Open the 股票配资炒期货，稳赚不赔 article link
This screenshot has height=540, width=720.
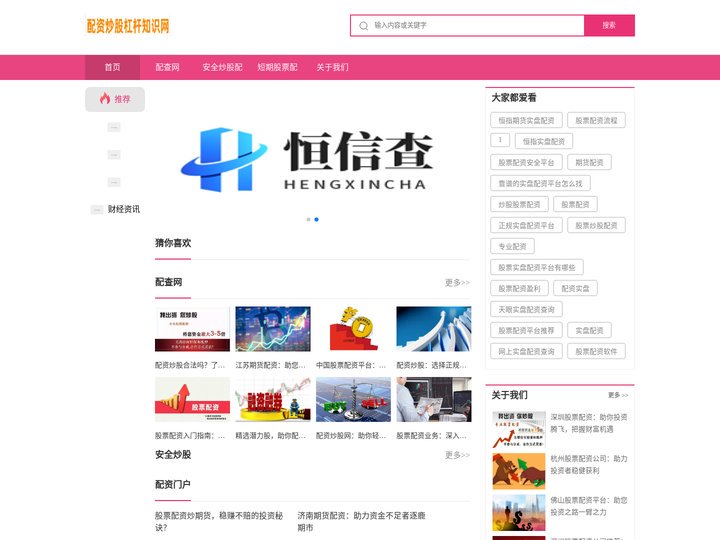[219, 522]
